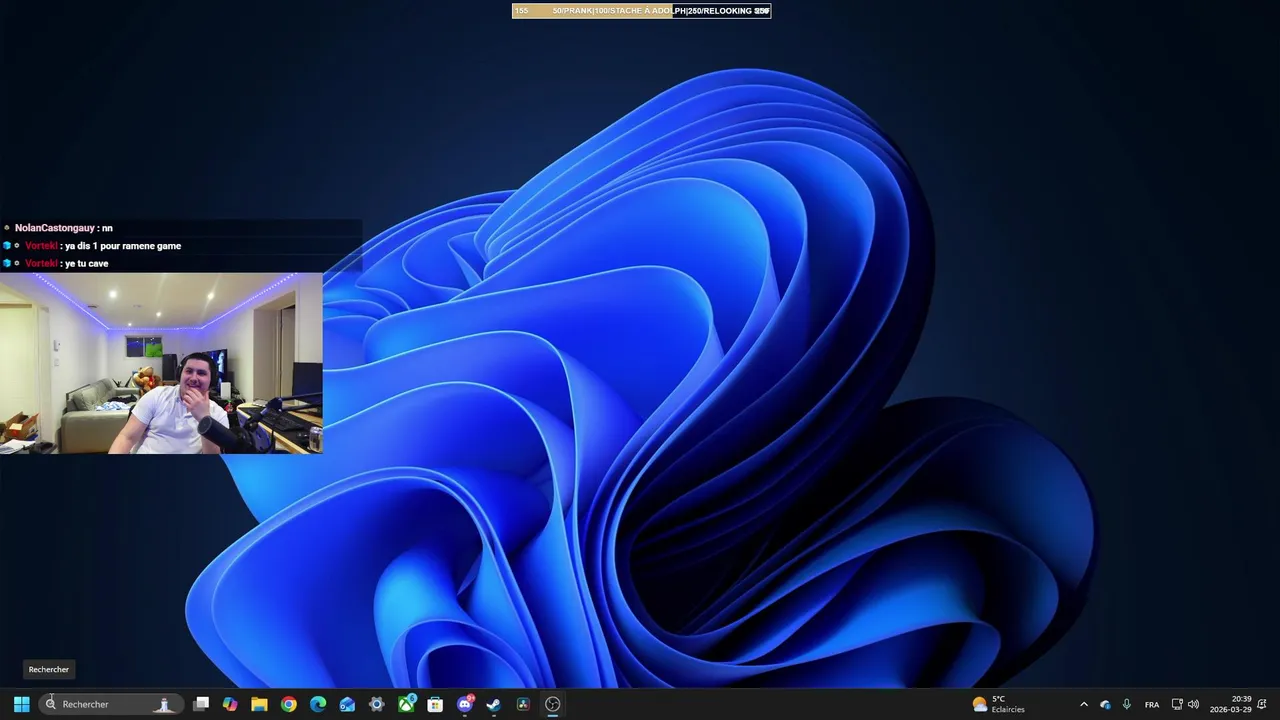1280x720 pixels.
Task: Open Steam from the taskbar
Action: (493, 704)
